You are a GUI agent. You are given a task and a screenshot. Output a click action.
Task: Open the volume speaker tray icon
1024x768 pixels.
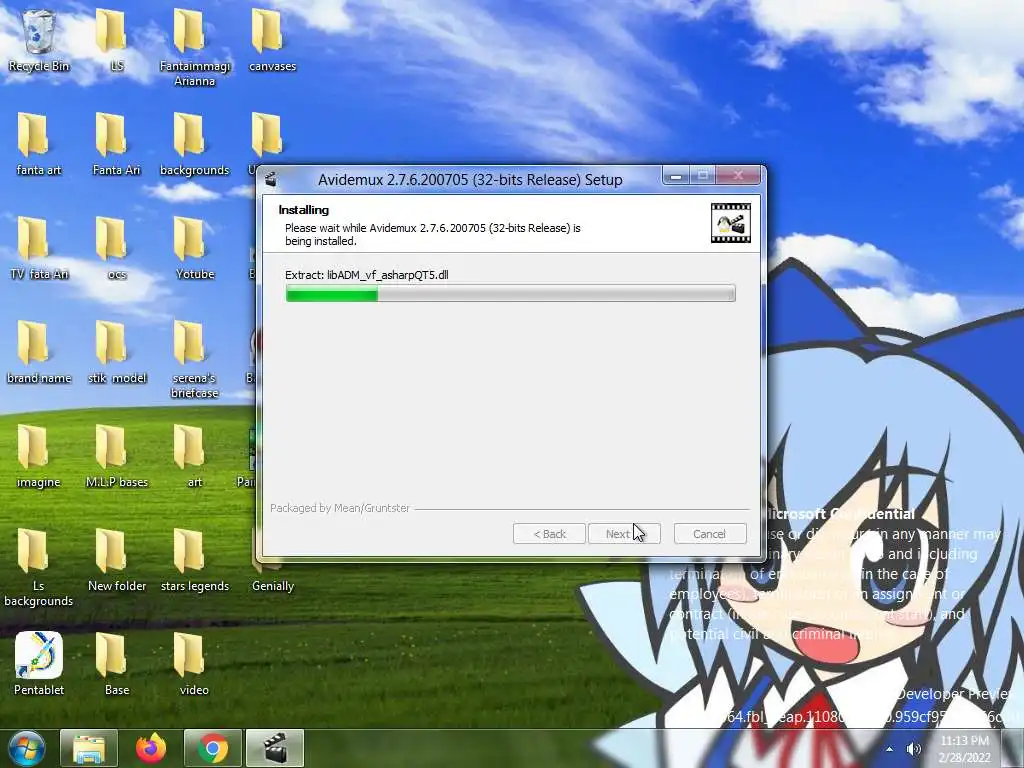coord(914,749)
